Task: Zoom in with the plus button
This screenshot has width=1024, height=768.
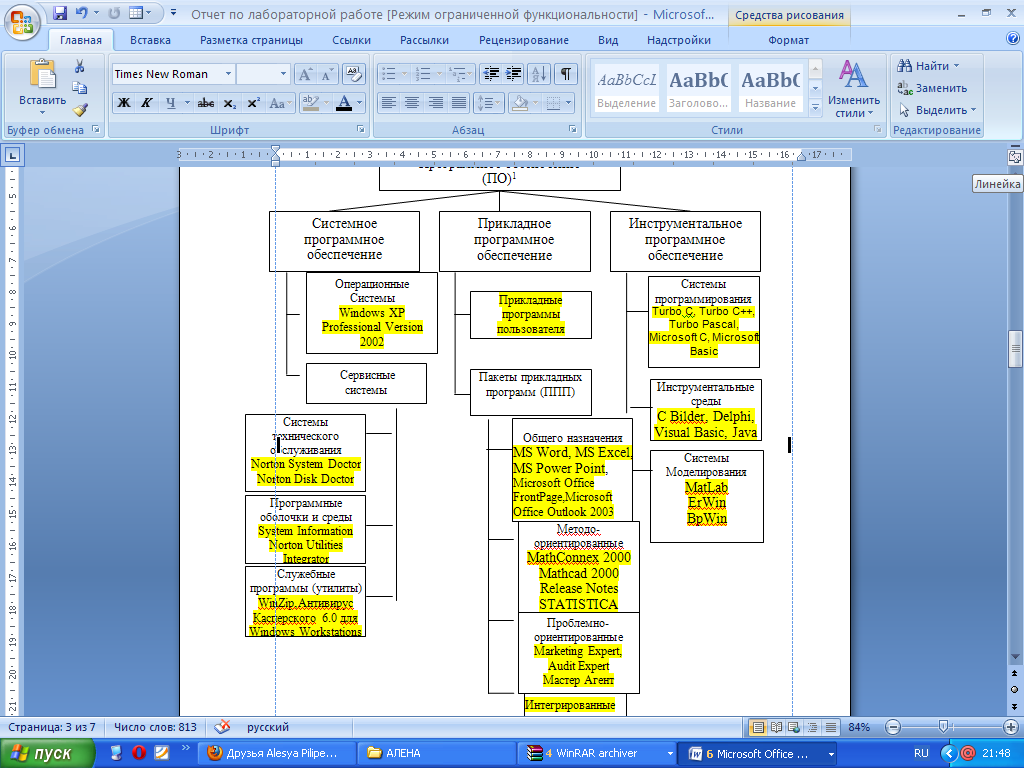Action: click(x=1010, y=727)
